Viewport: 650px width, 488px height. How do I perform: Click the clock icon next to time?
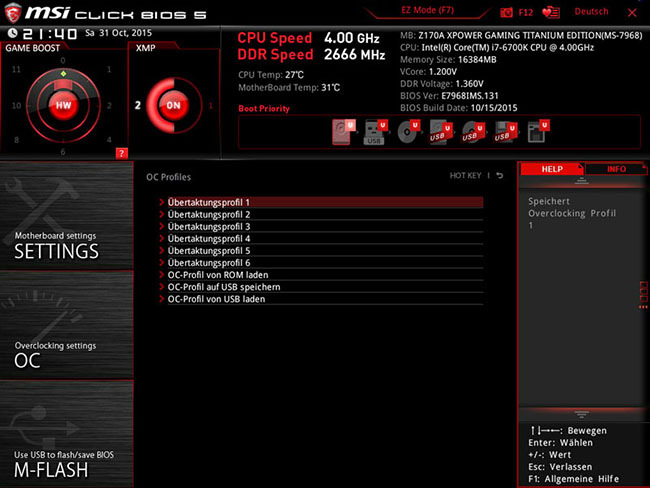coord(12,33)
